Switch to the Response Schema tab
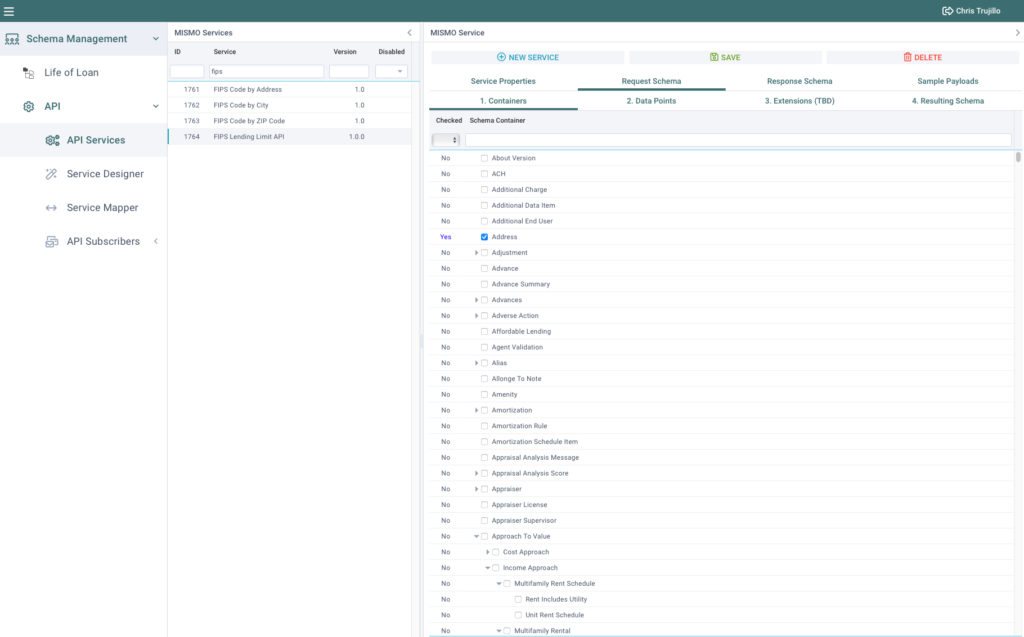The width and height of the screenshot is (1024, 637). coord(799,82)
